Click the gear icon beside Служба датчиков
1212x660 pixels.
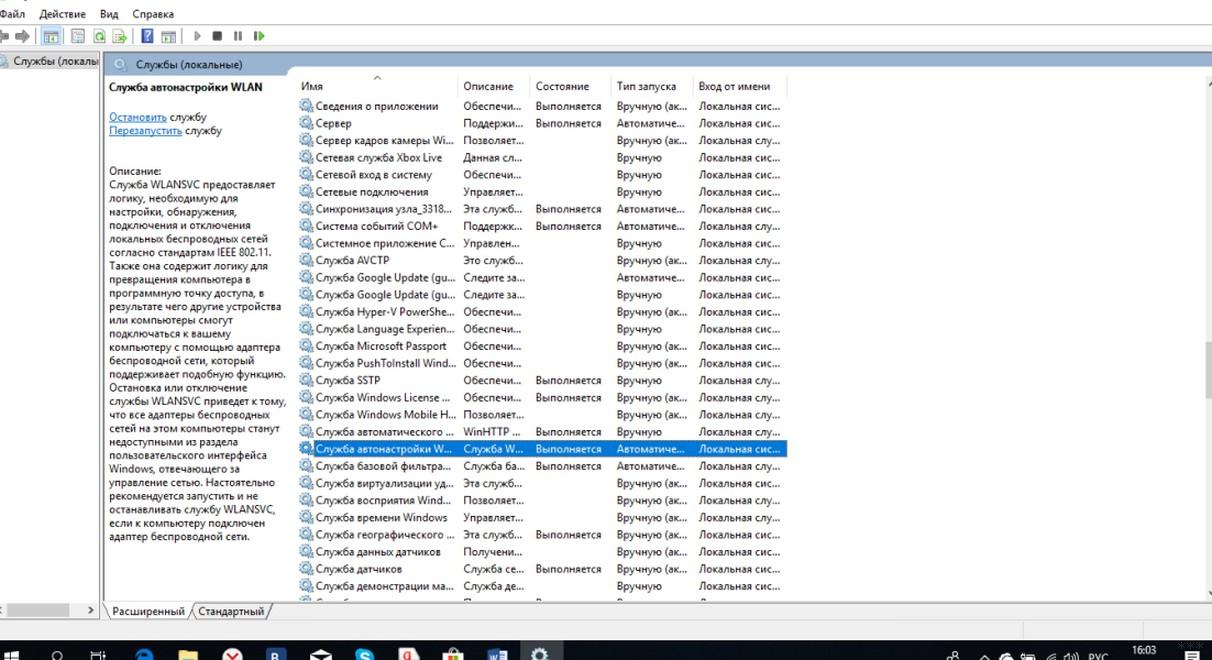[306, 569]
